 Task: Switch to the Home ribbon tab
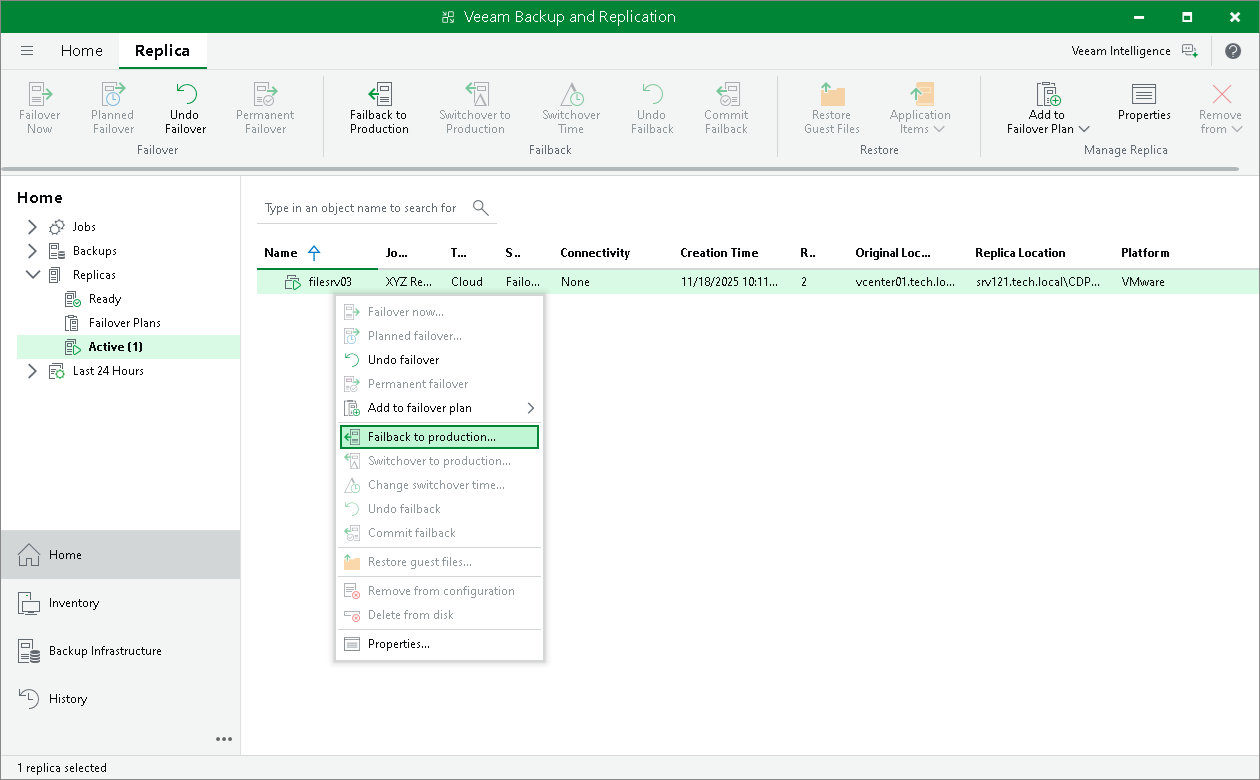click(81, 51)
